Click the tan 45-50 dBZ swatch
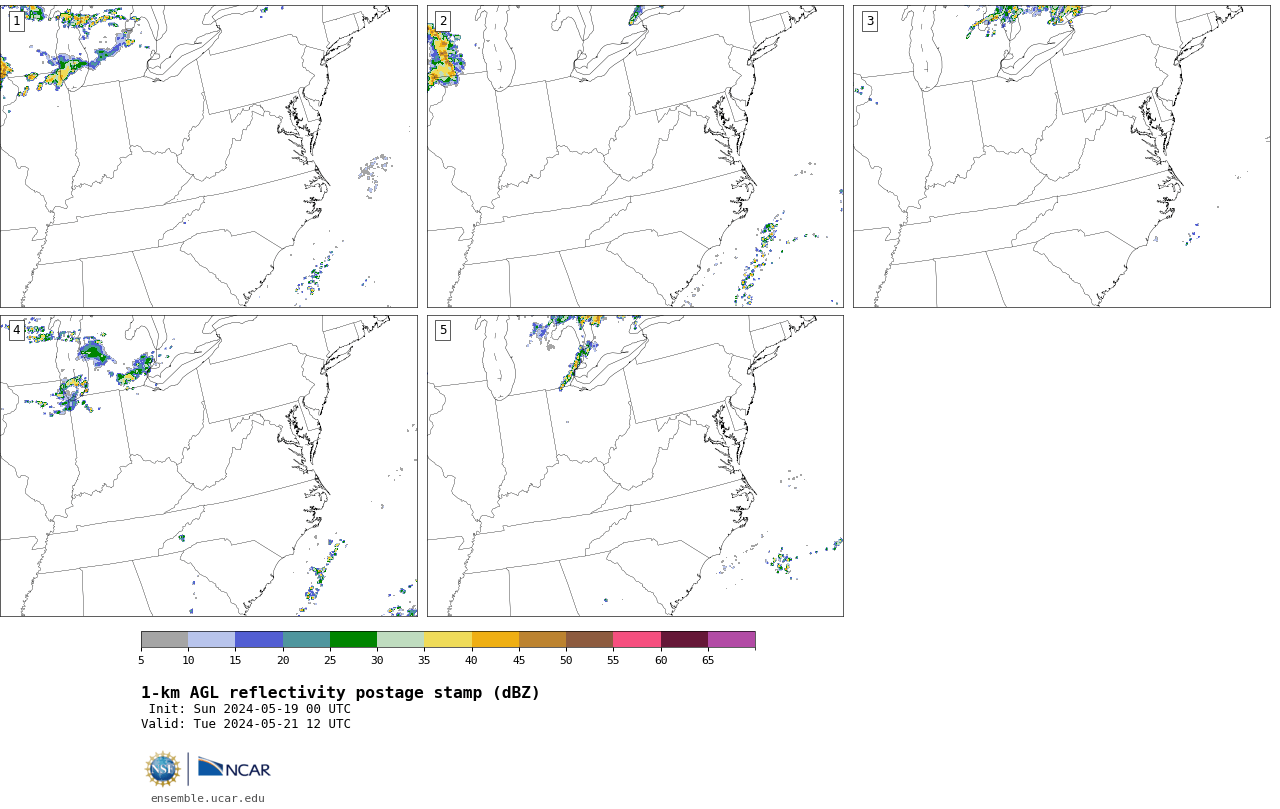 pyautogui.click(x=542, y=640)
